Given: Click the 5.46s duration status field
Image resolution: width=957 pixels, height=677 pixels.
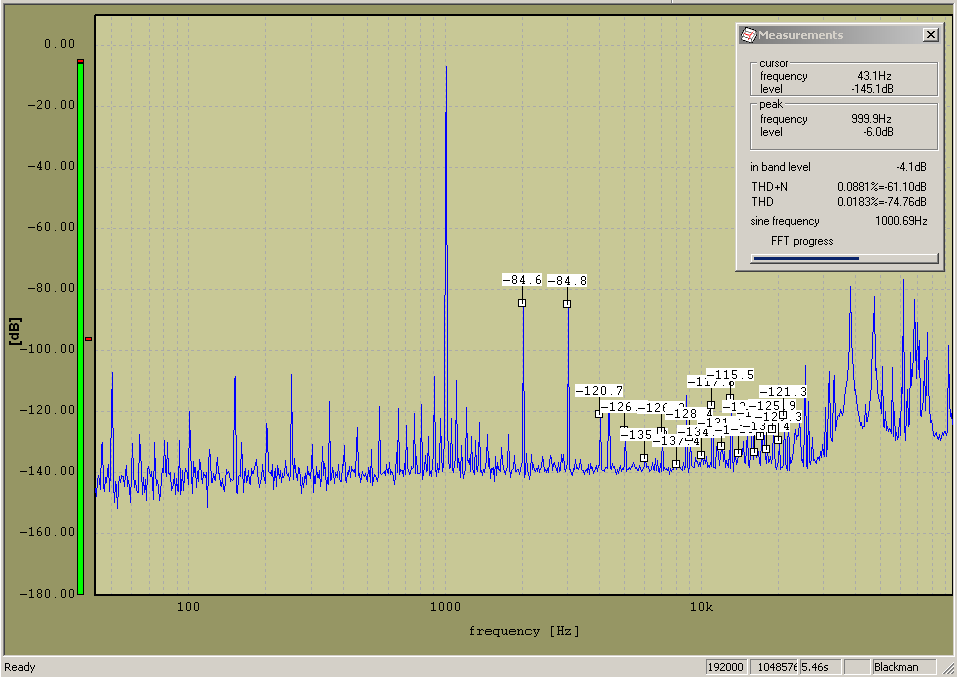Looking at the screenshot, I should tap(820, 667).
